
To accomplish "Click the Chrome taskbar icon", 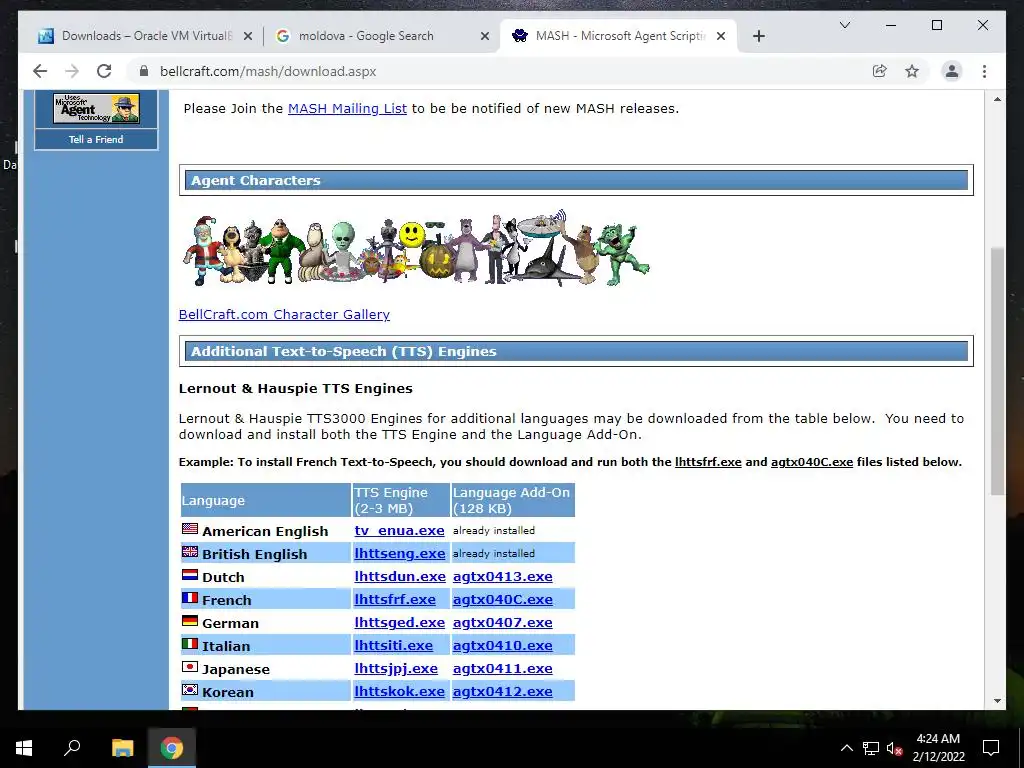I will click(x=172, y=748).
